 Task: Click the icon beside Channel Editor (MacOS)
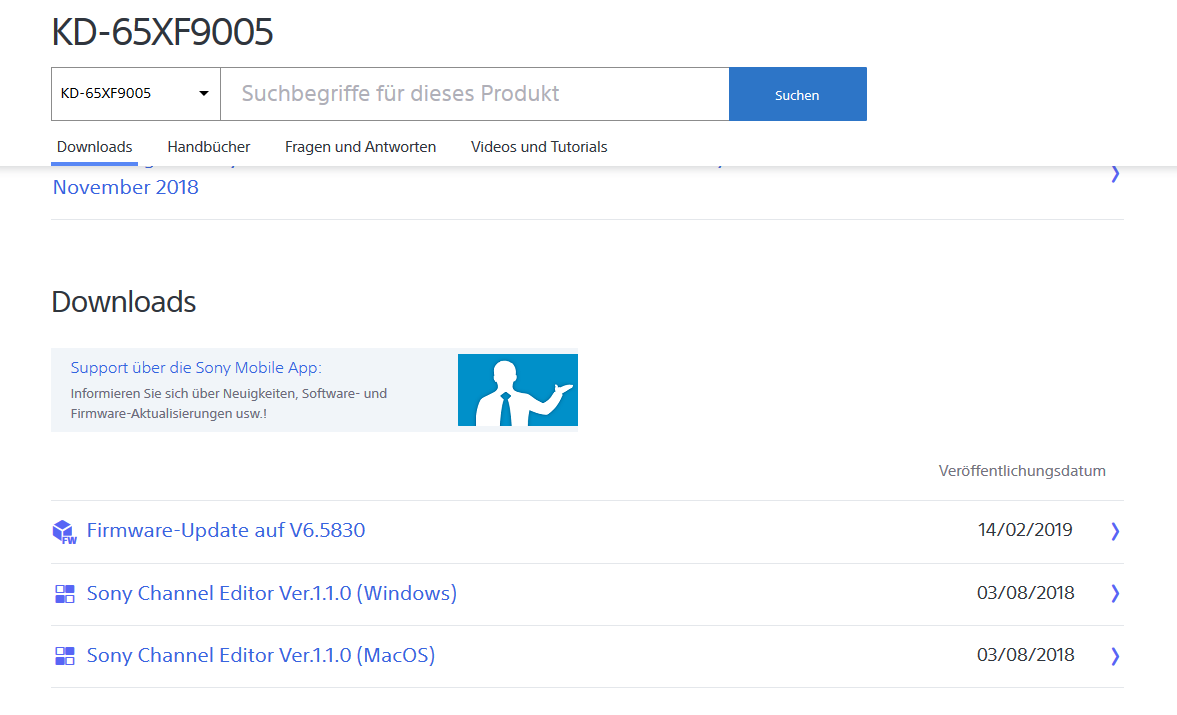(64, 656)
